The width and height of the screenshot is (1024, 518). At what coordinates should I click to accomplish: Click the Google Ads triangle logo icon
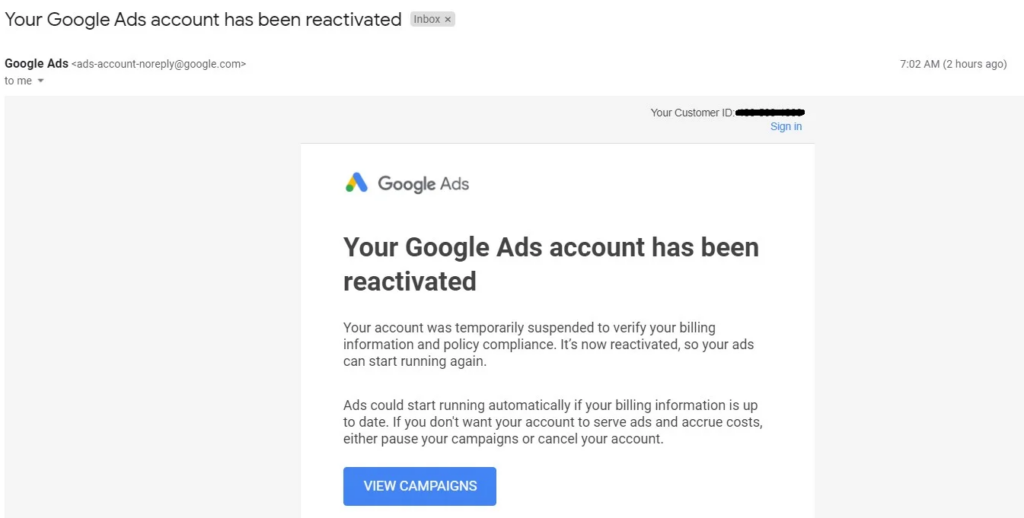[356, 183]
